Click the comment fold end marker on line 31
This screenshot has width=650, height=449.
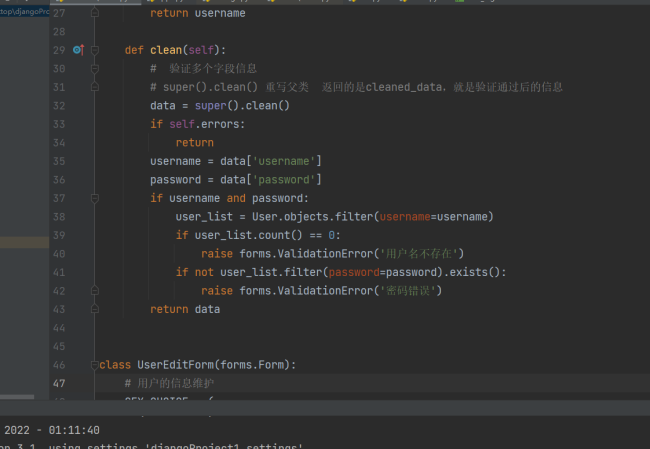(95, 87)
